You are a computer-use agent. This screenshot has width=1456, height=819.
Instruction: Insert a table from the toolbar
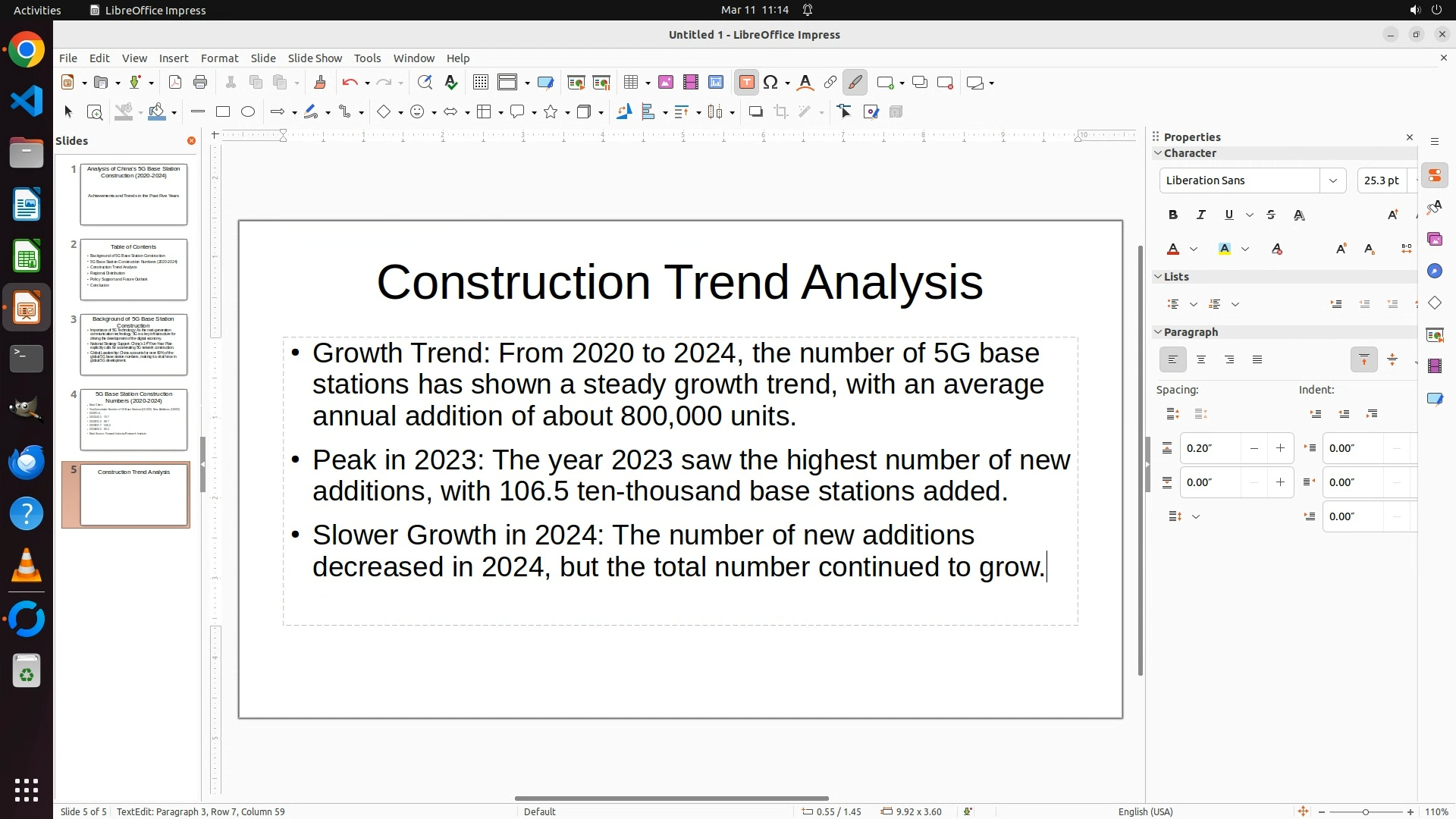631,83
